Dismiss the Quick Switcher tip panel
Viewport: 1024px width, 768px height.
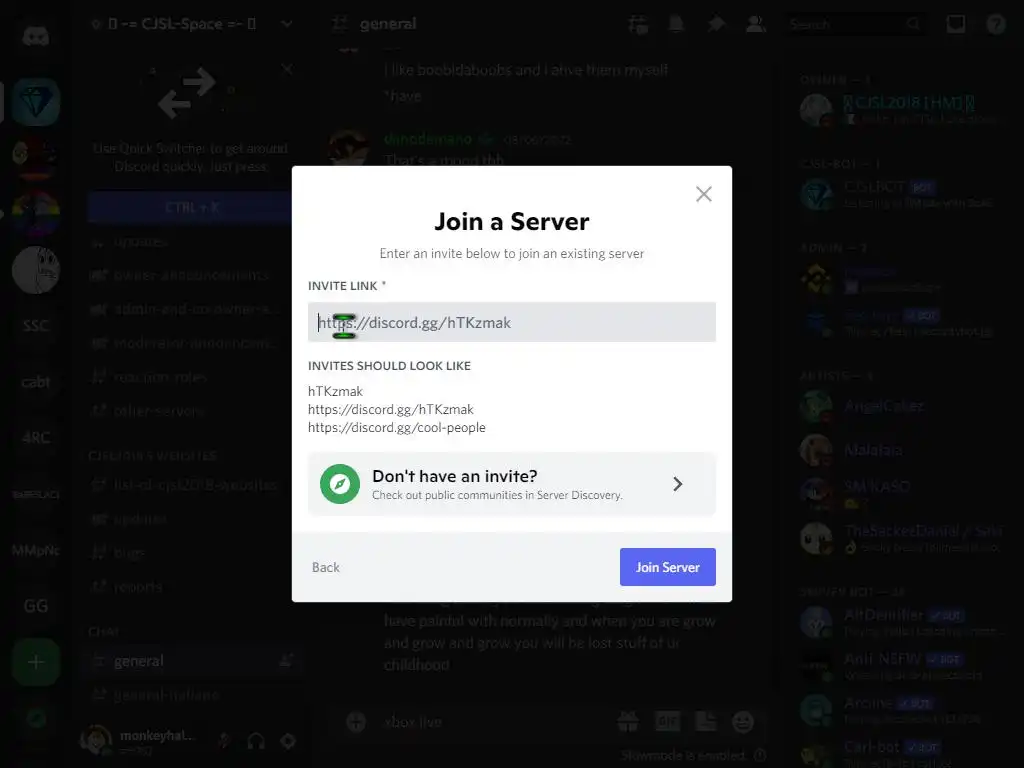coord(287,69)
